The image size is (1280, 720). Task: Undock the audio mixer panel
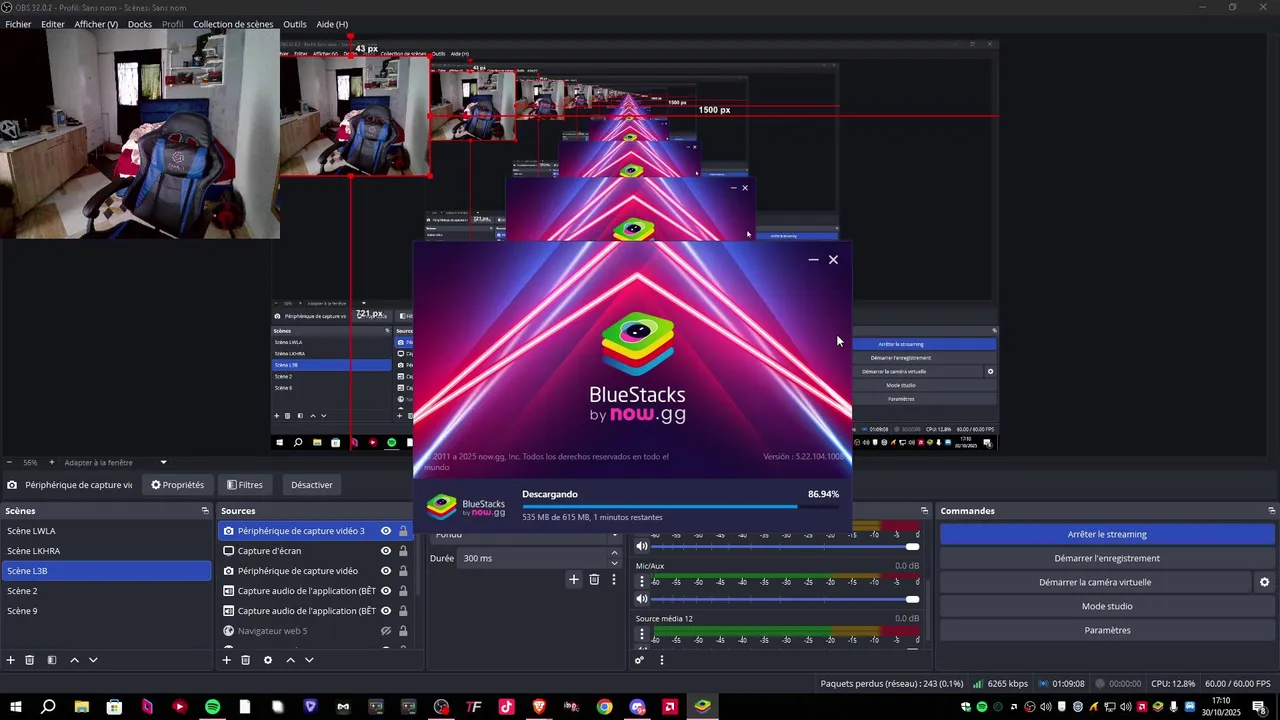pos(924,511)
